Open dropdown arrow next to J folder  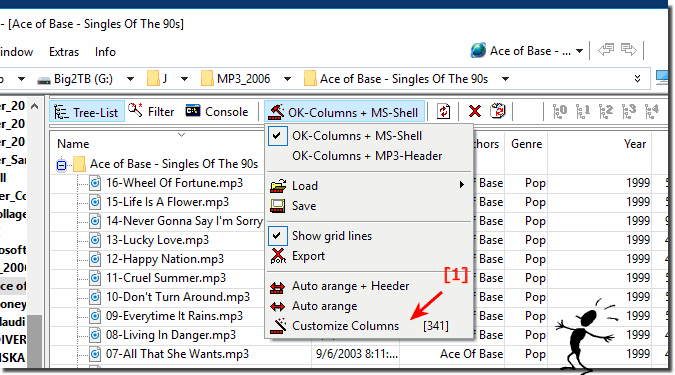pos(184,79)
